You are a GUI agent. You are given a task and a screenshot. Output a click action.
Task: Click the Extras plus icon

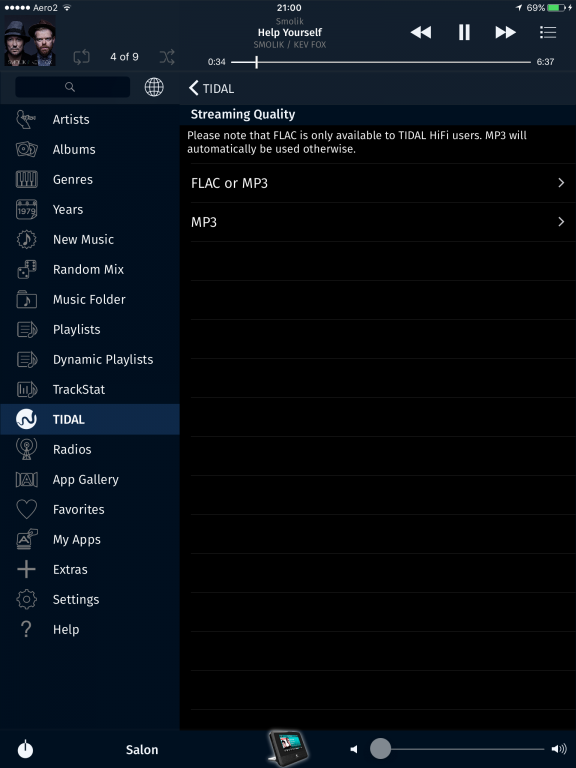(26, 569)
